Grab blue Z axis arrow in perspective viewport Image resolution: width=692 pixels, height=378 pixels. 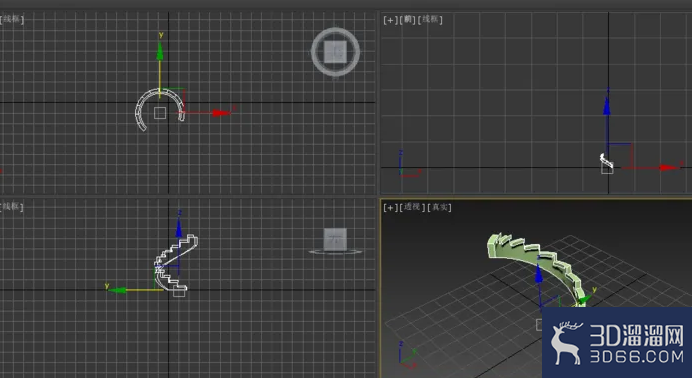(539, 274)
